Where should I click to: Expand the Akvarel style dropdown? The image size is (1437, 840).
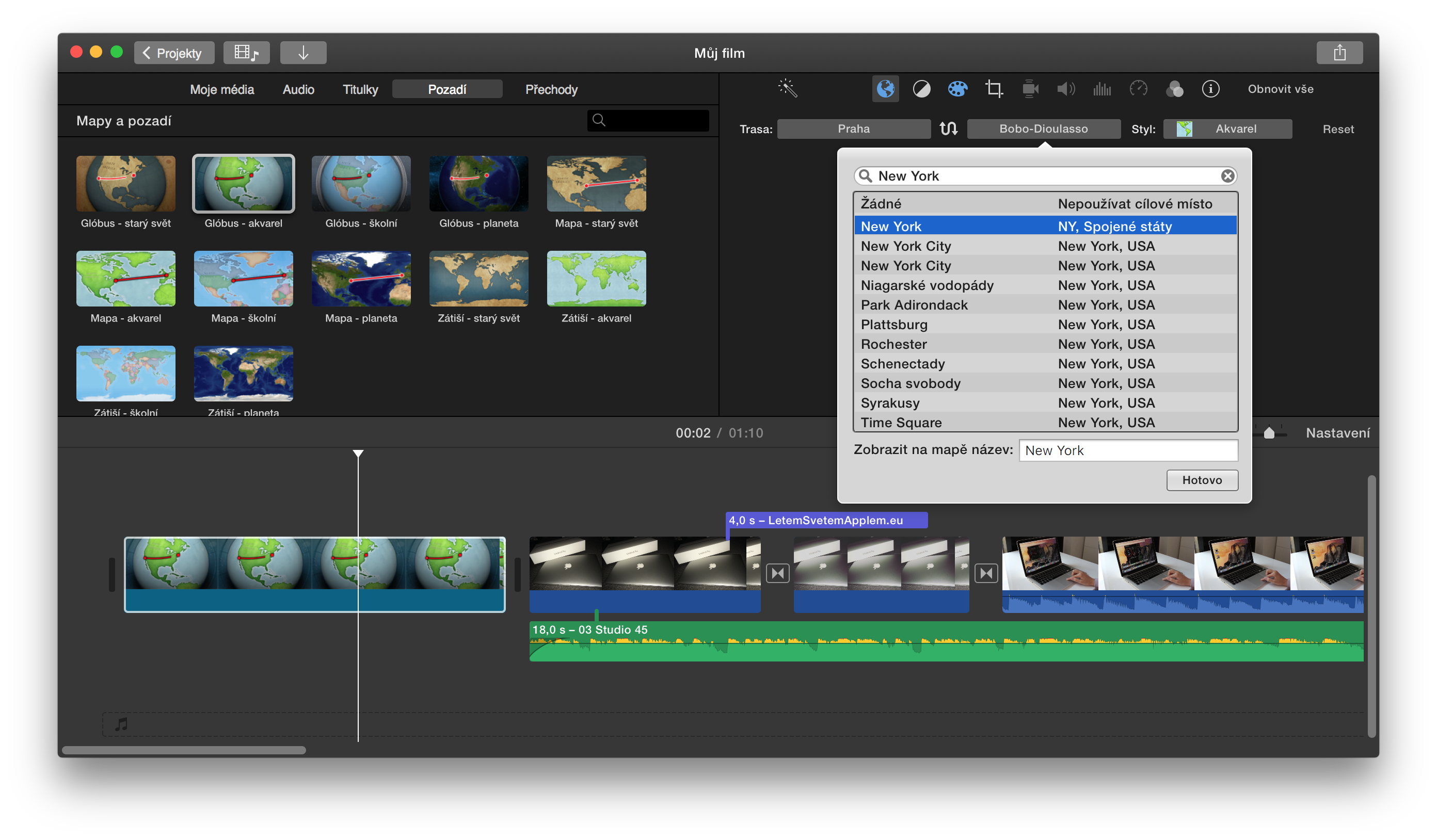[x=1227, y=129]
